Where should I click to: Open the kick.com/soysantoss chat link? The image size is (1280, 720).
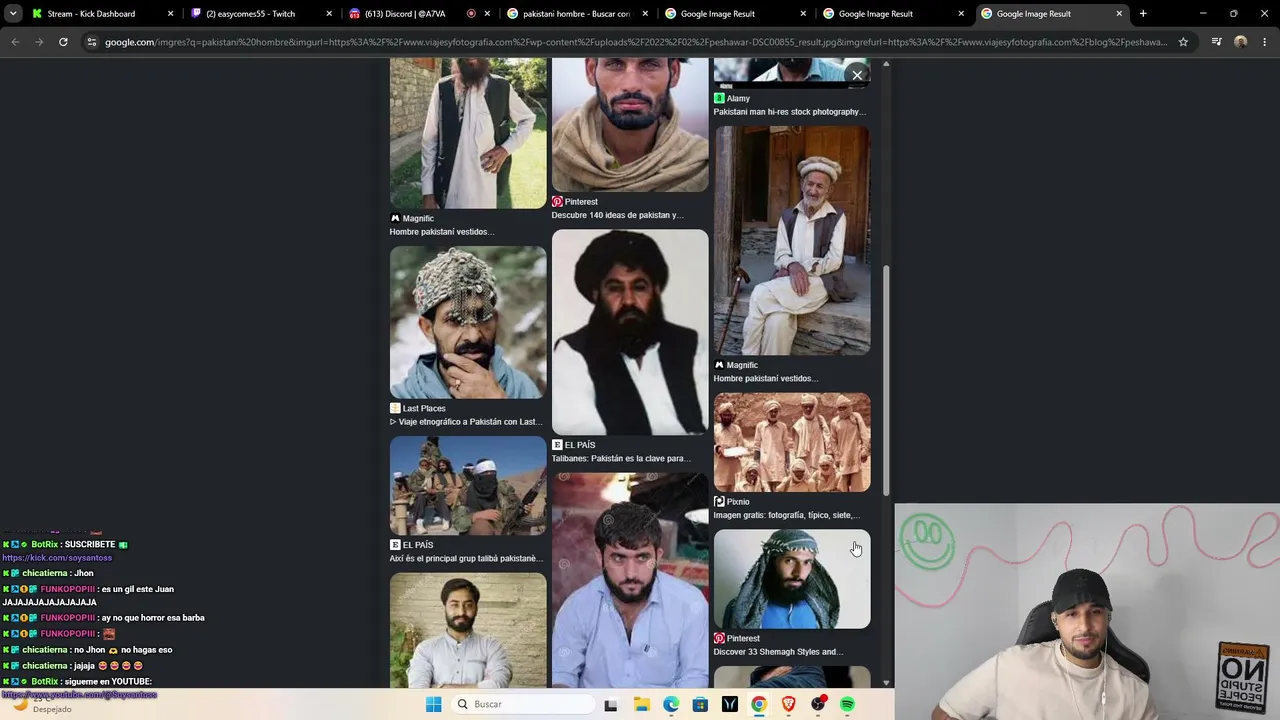click(57, 558)
